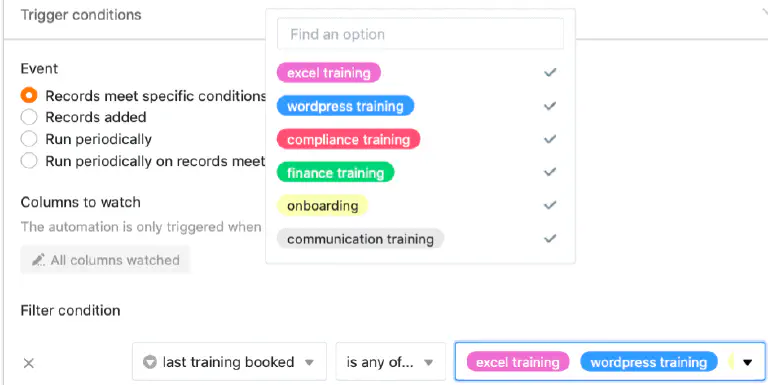Click the pencil icon in All columns watched
Viewport: 768px width, 385px height.
[38, 260]
